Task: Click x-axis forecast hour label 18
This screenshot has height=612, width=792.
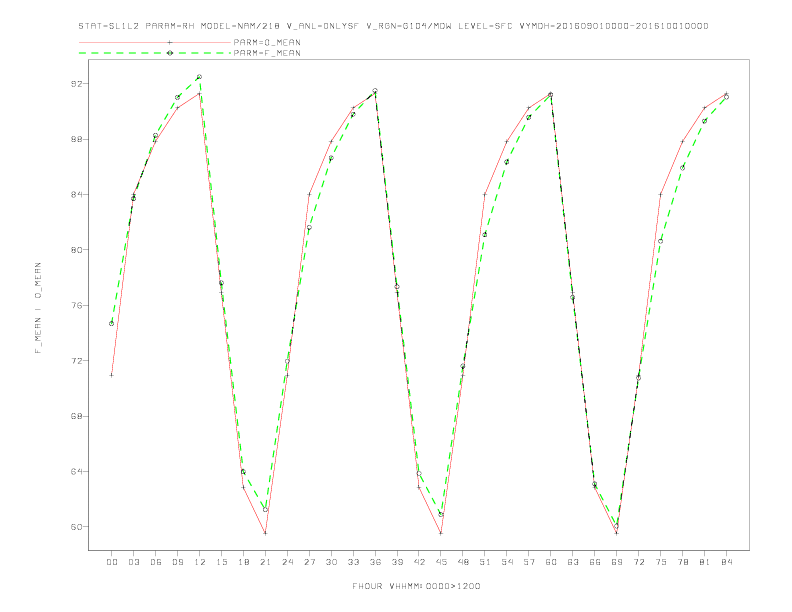Action: [243, 562]
